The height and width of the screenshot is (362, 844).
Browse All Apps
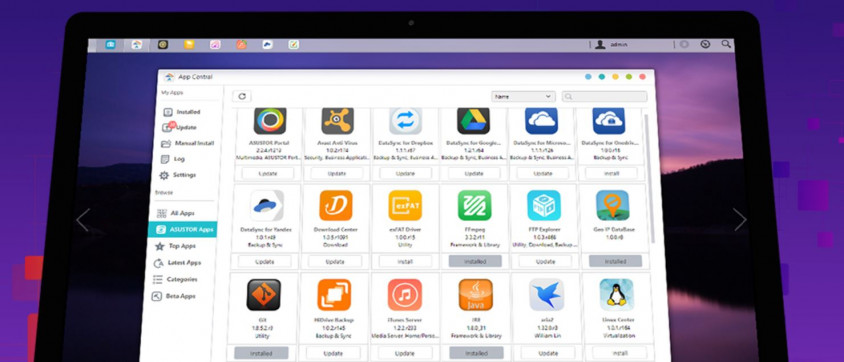tap(175, 214)
